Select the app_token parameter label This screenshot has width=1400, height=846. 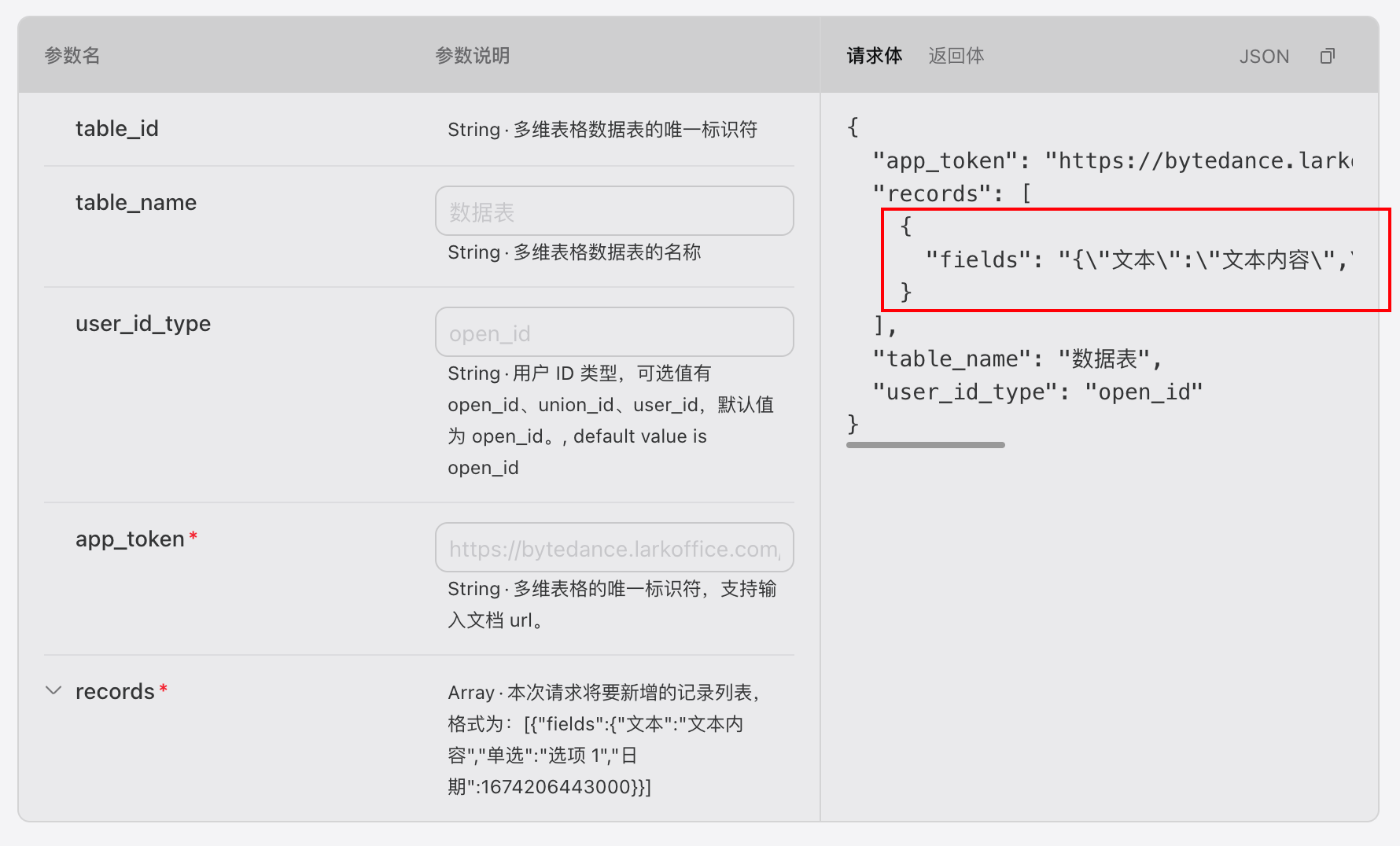click(x=130, y=539)
